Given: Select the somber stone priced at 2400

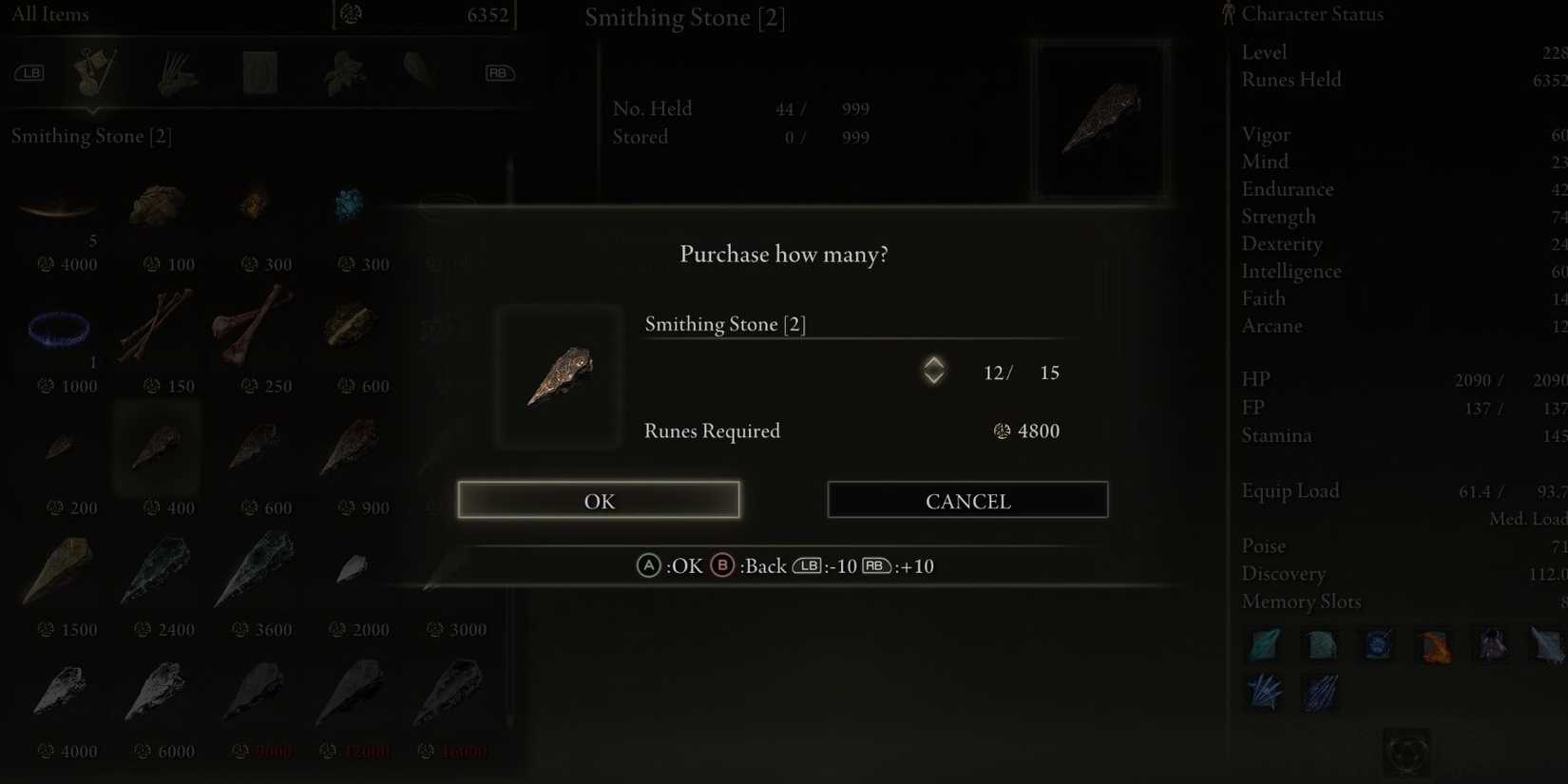Looking at the screenshot, I should pyautogui.click(x=157, y=568).
